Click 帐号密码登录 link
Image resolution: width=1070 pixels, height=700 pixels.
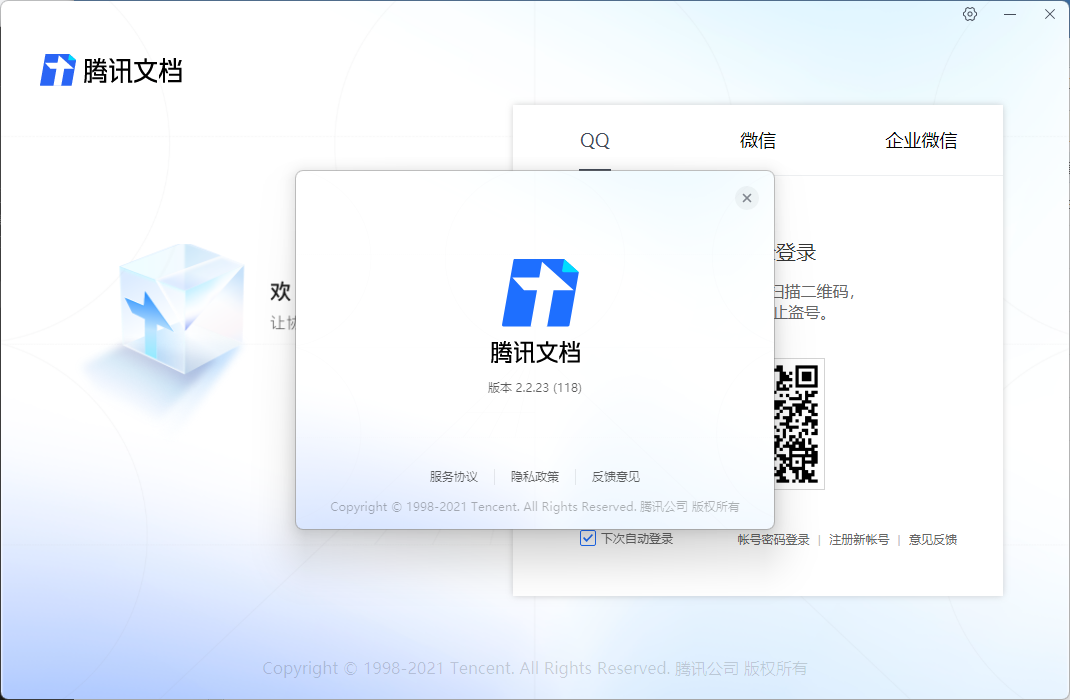(773, 540)
